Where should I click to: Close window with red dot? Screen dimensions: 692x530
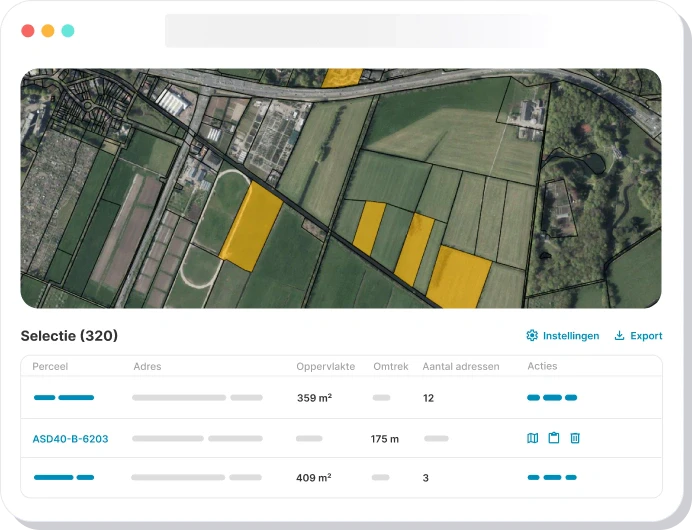[28, 31]
